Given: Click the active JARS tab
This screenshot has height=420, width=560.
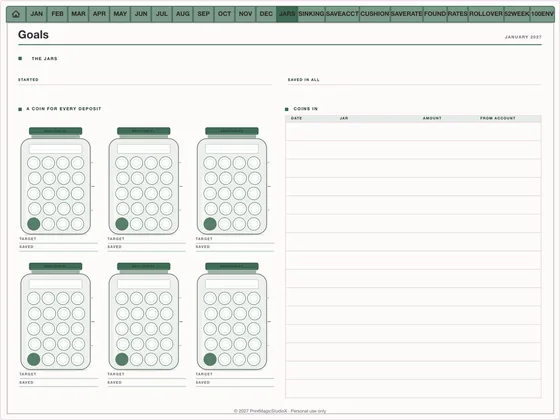Looking at the screenshot, I should click(287, 14).
